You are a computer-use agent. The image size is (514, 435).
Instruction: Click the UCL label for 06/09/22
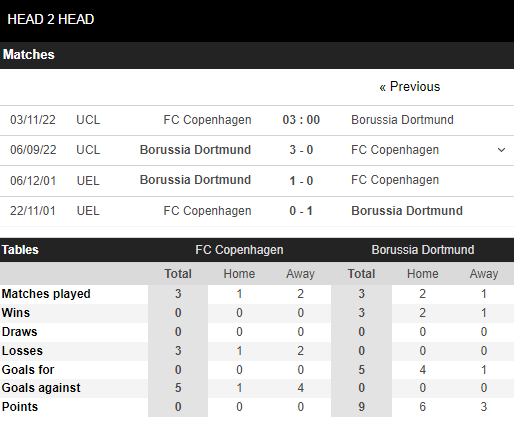(88, 150)
